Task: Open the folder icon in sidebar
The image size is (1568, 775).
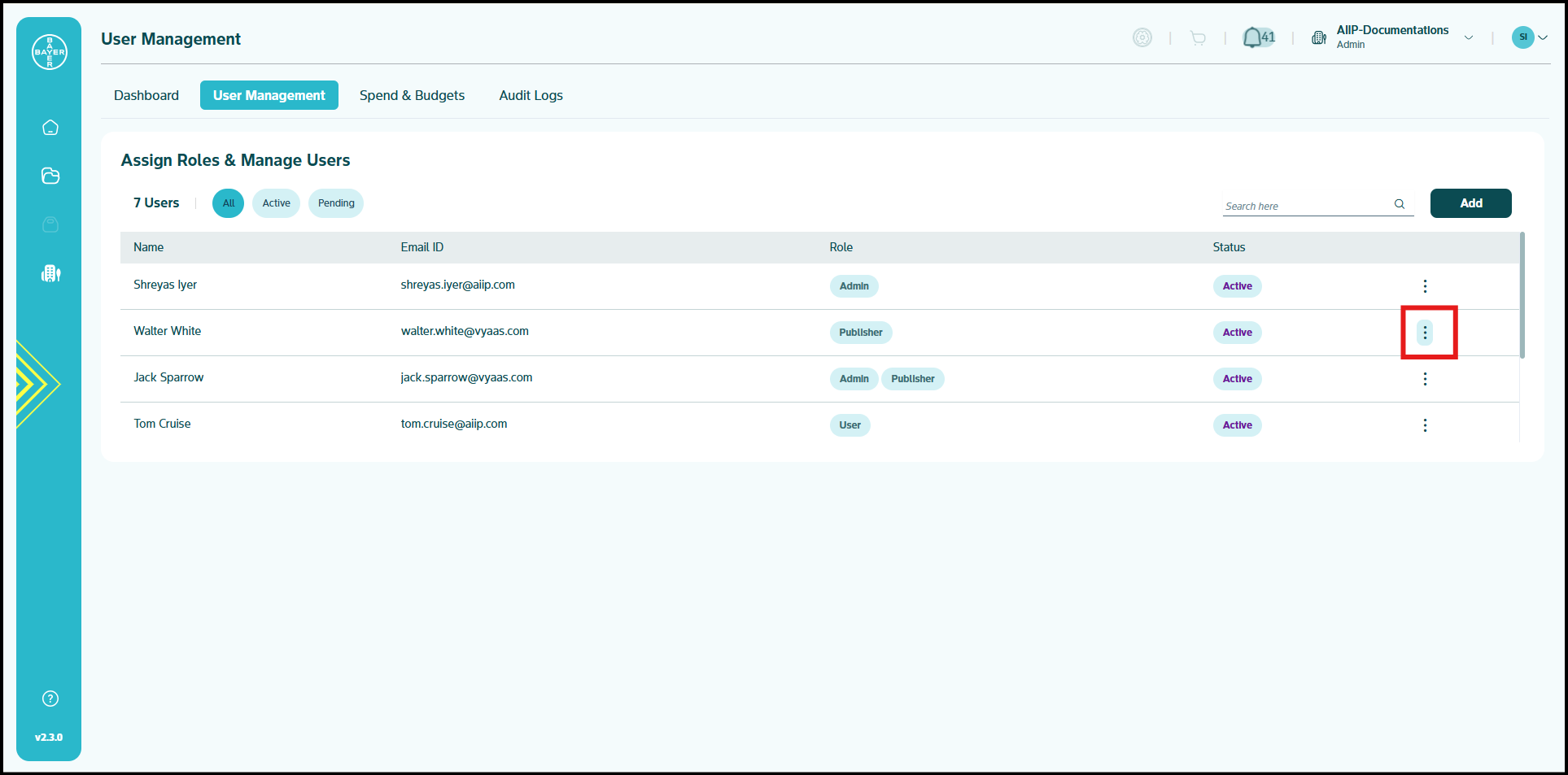Action: click(x=50, y=176)
